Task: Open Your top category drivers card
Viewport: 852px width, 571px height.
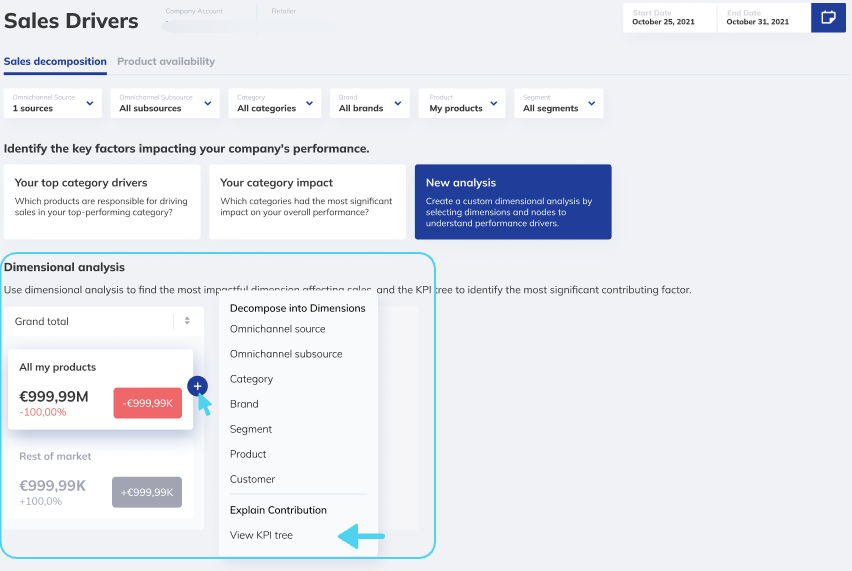Action: [102, 202]
